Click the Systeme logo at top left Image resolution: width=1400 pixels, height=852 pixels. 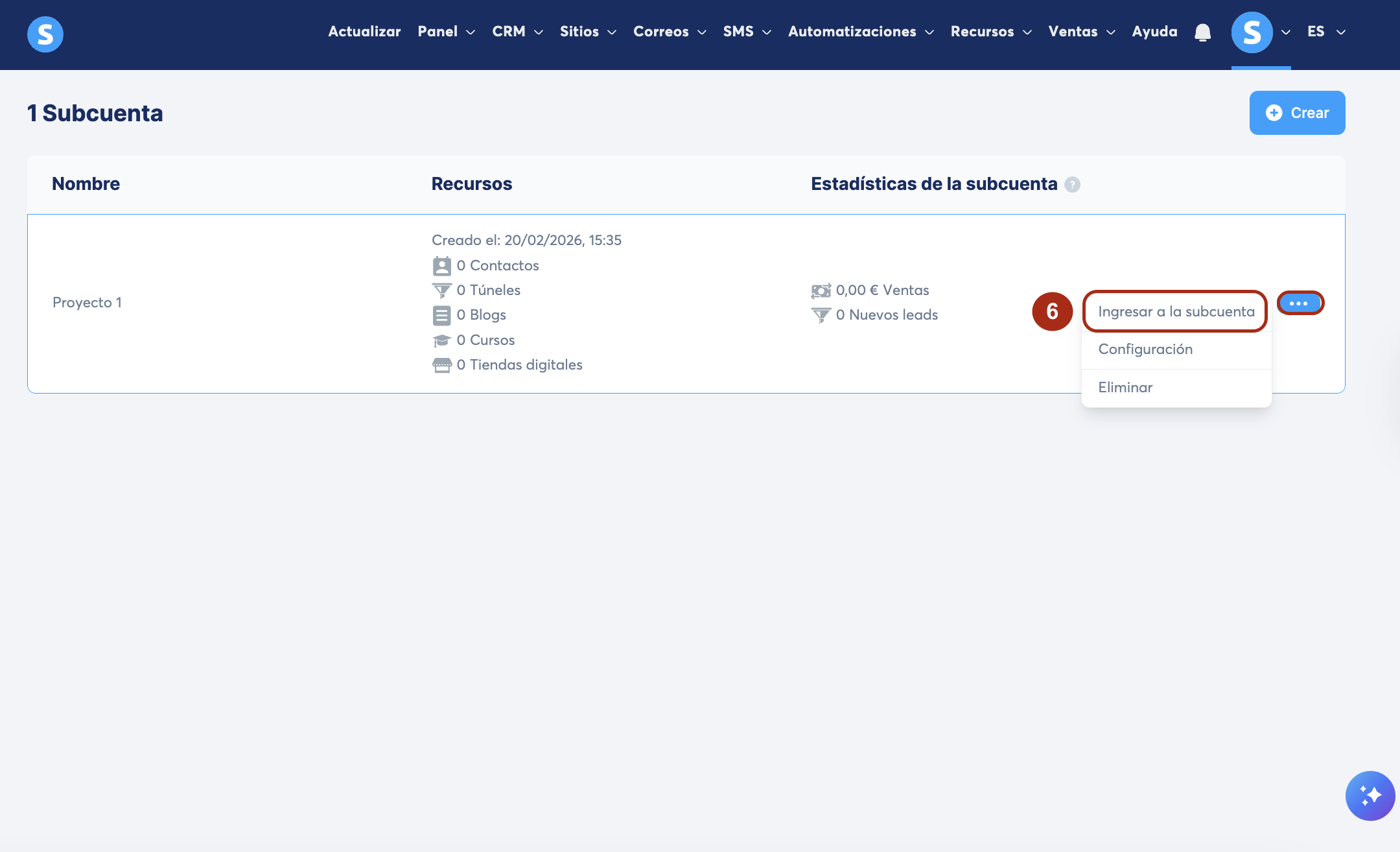point(45,34)
